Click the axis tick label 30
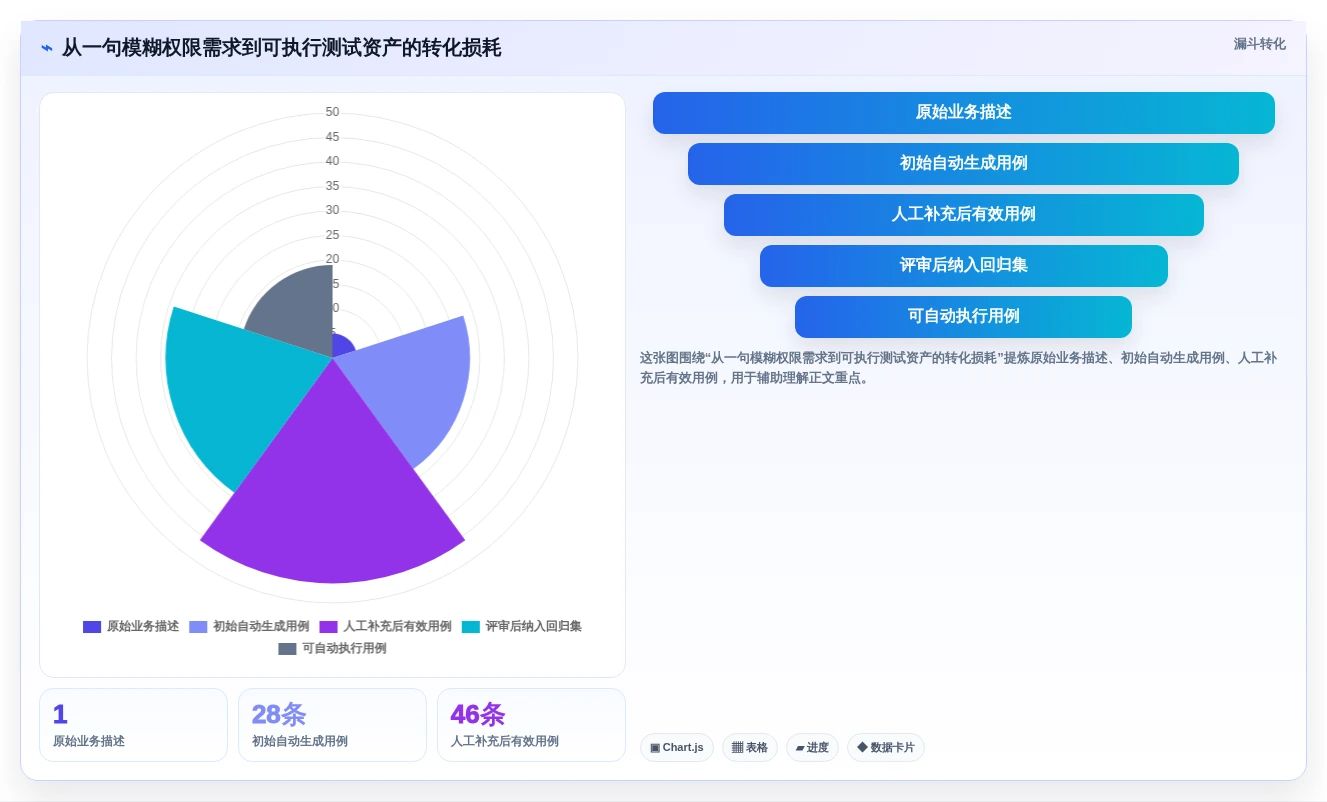Viewport: 1327px width, 802px height. tap(332, 211)
